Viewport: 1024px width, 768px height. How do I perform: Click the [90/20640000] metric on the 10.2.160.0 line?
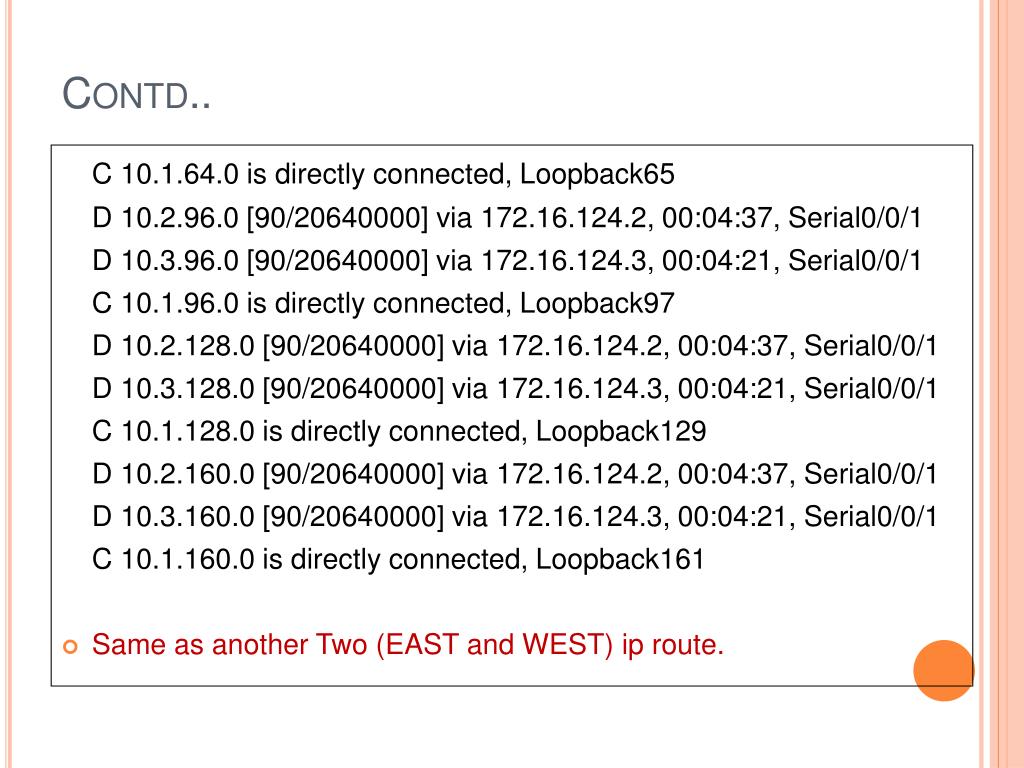[x=353, y=474]
